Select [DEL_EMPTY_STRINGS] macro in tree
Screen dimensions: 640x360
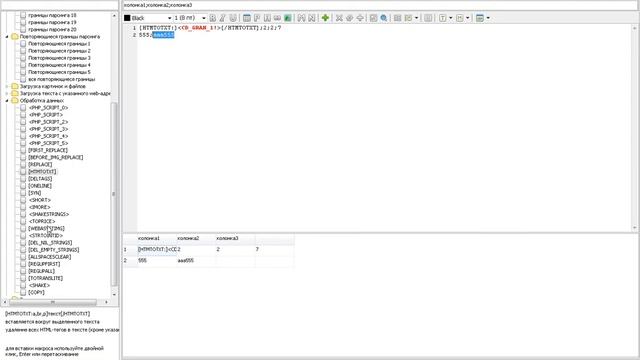(53, 250)
